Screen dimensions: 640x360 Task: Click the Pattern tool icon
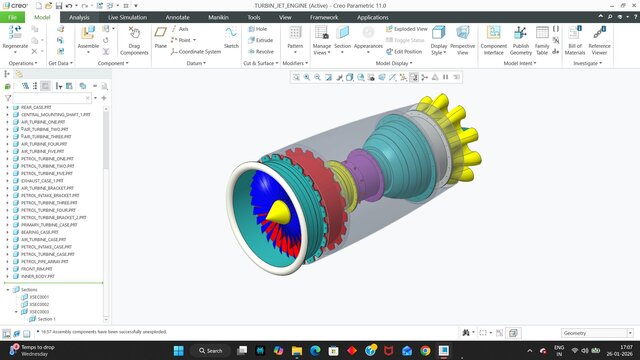pyautogui.click(x=295, y=32)
